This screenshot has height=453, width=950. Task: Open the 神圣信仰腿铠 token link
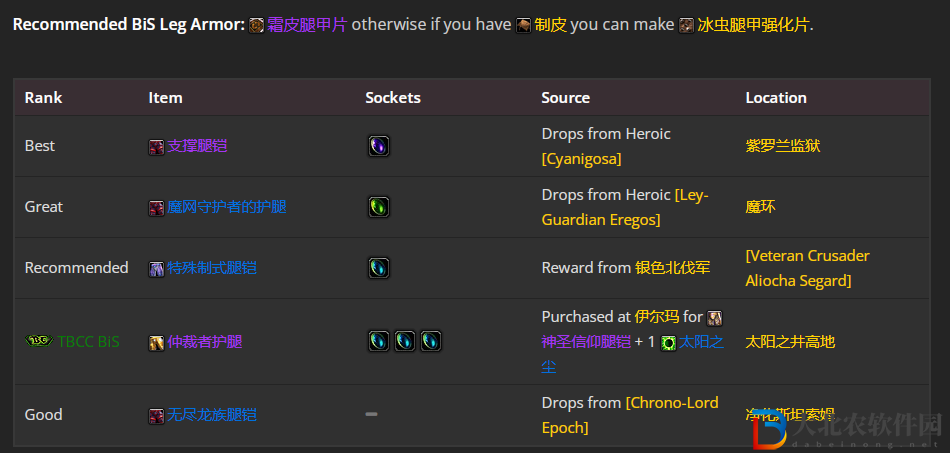coord(586,342)
